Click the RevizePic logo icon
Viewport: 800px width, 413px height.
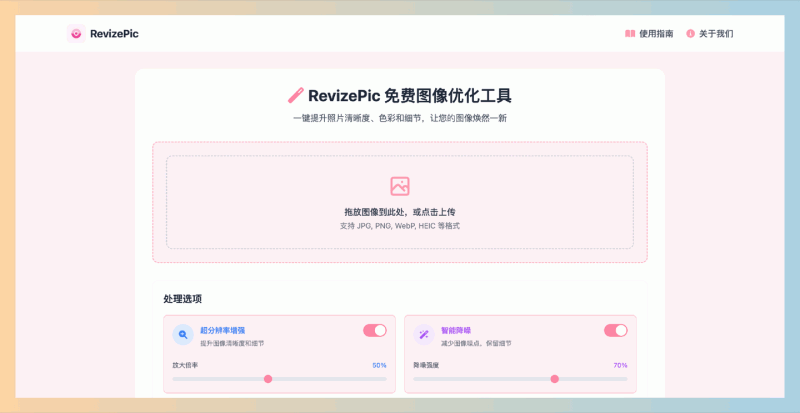[x=76, y=34]
